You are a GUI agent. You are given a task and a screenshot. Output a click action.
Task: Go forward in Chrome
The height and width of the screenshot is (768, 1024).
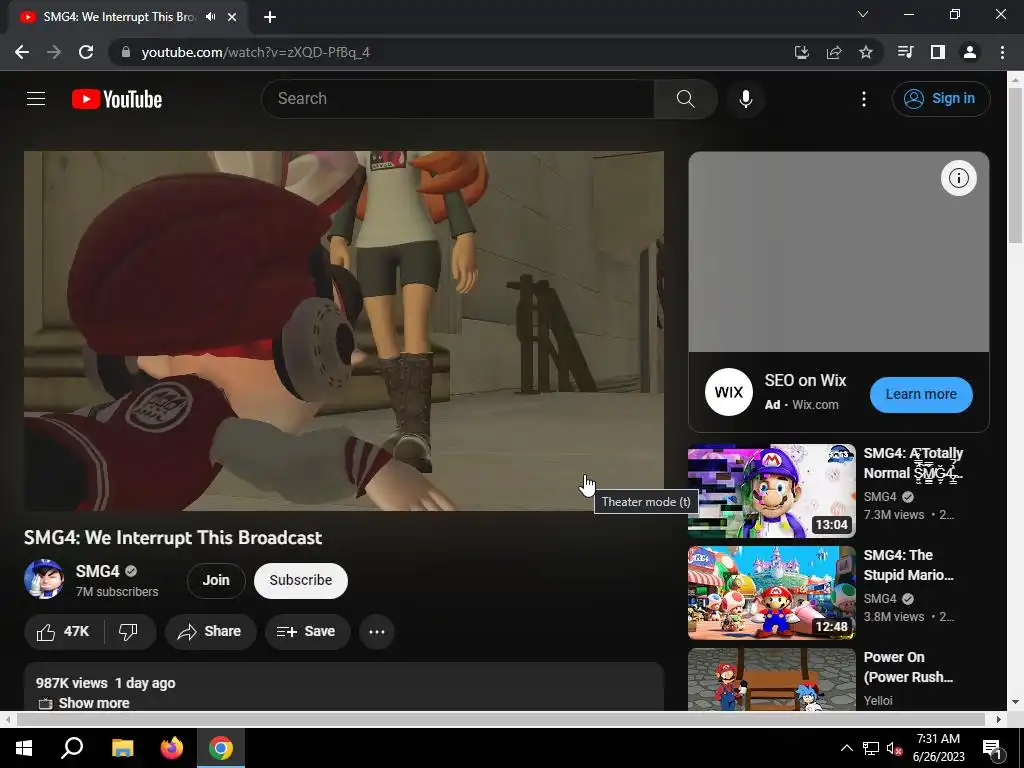pyautogui.click(x=54, y=52)
